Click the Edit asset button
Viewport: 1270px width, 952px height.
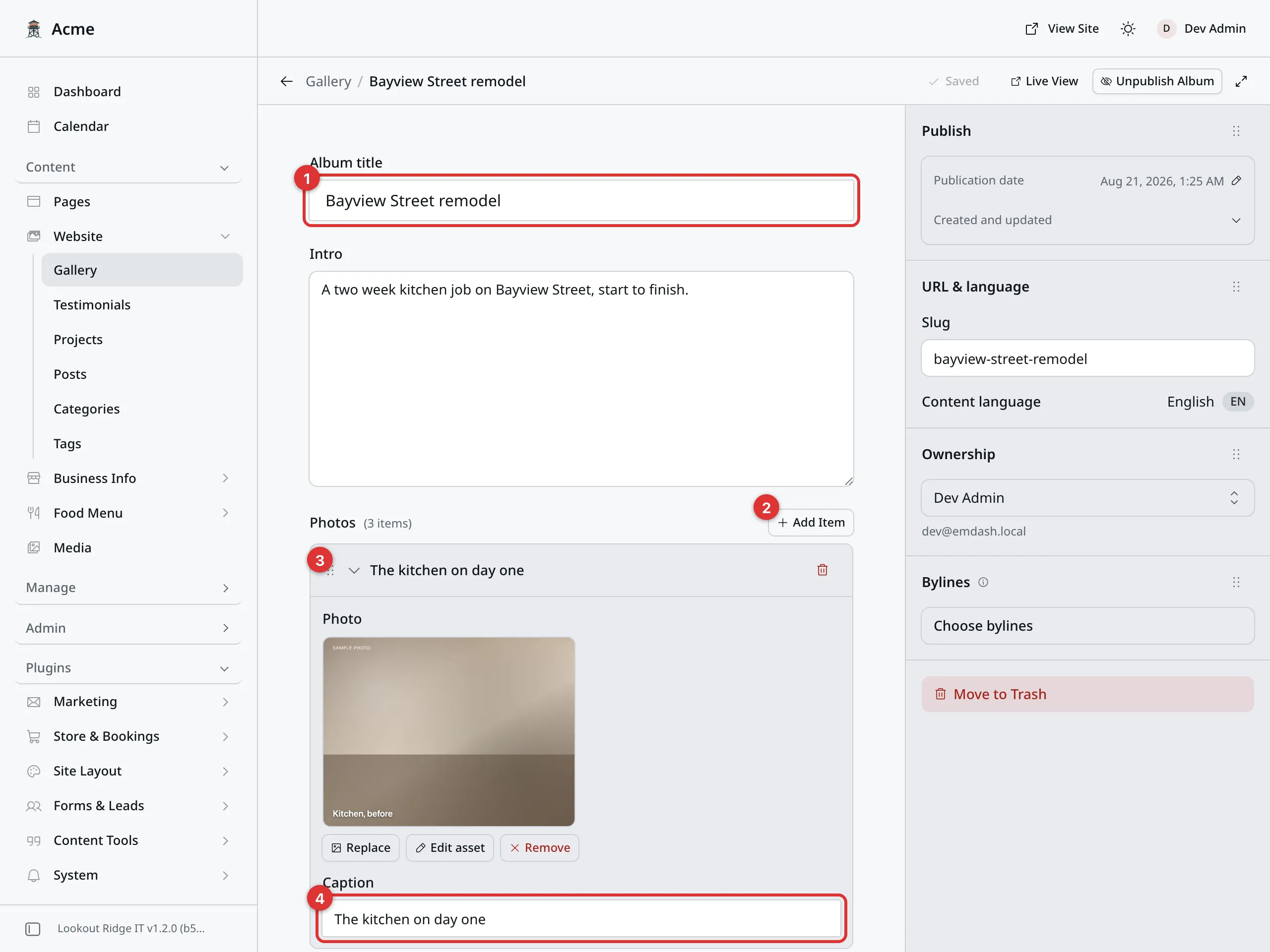(x=449, y=847)
